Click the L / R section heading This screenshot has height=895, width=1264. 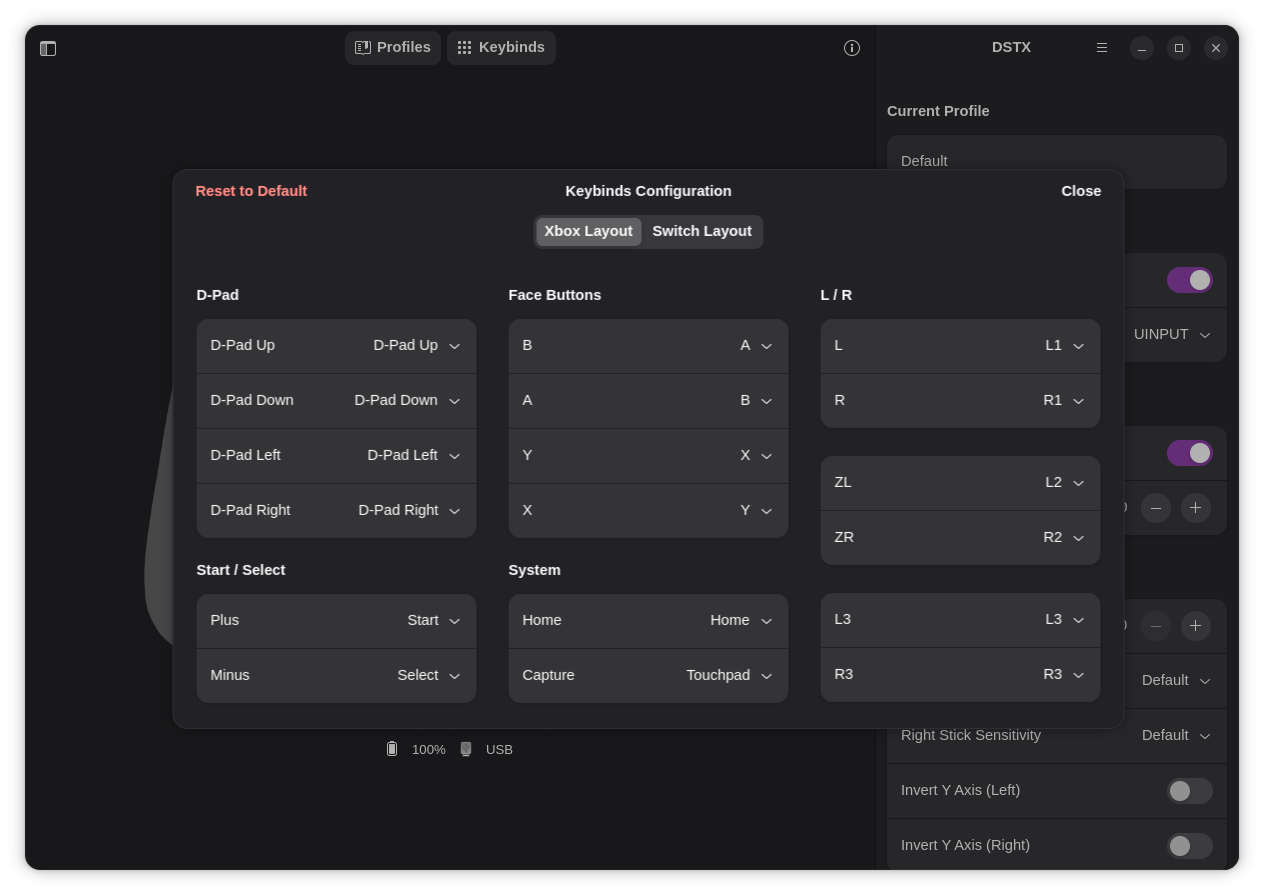(836, 295)
